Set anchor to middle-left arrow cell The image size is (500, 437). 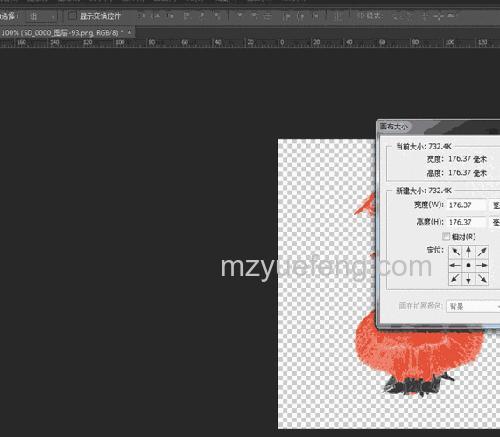(455, 265)
